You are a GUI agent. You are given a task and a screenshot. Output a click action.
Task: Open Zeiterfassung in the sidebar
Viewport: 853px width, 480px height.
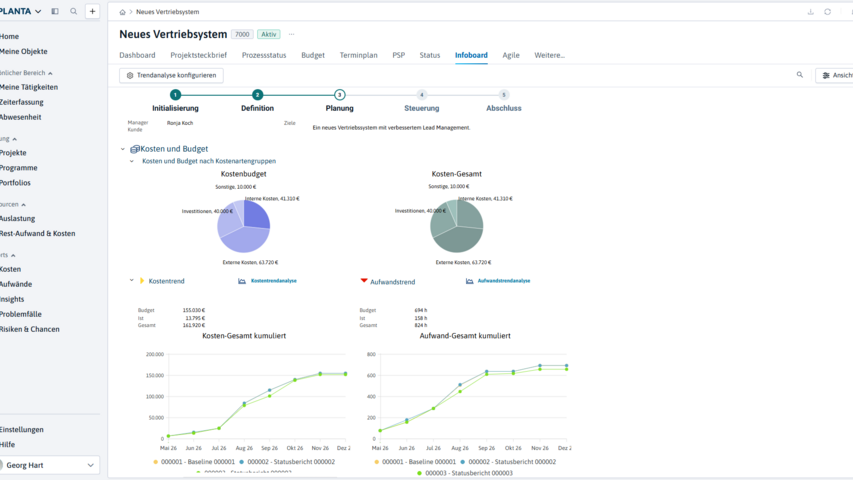[x=22, y=102]
